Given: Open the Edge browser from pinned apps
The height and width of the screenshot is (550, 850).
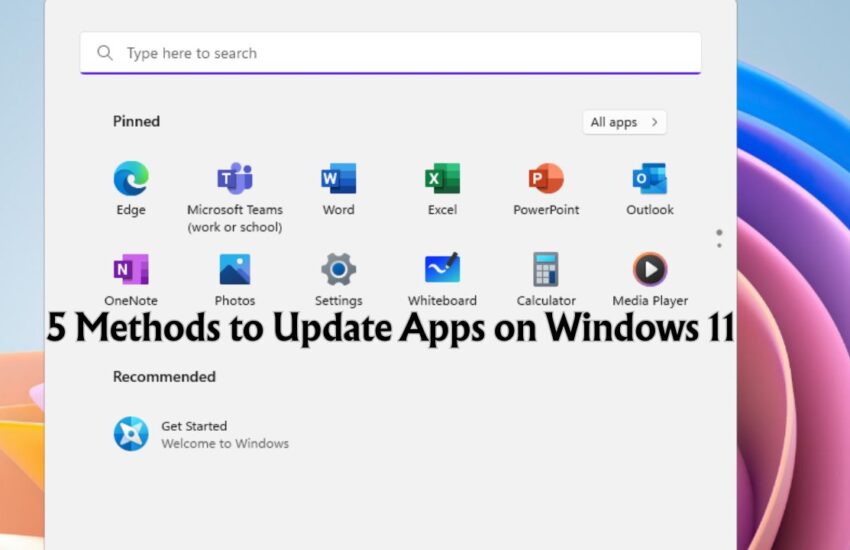Looking at the screenshot, I should click(x=131, y=178).
